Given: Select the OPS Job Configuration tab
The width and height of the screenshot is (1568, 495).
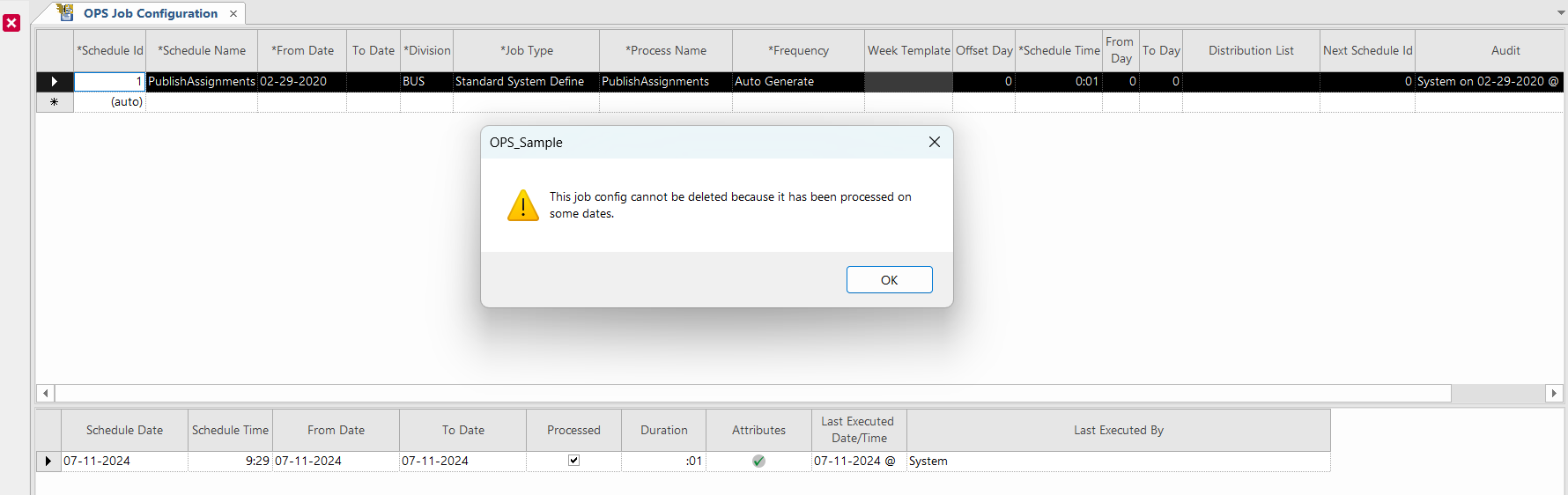Looking at the screenshot, I should click(151, 13).
